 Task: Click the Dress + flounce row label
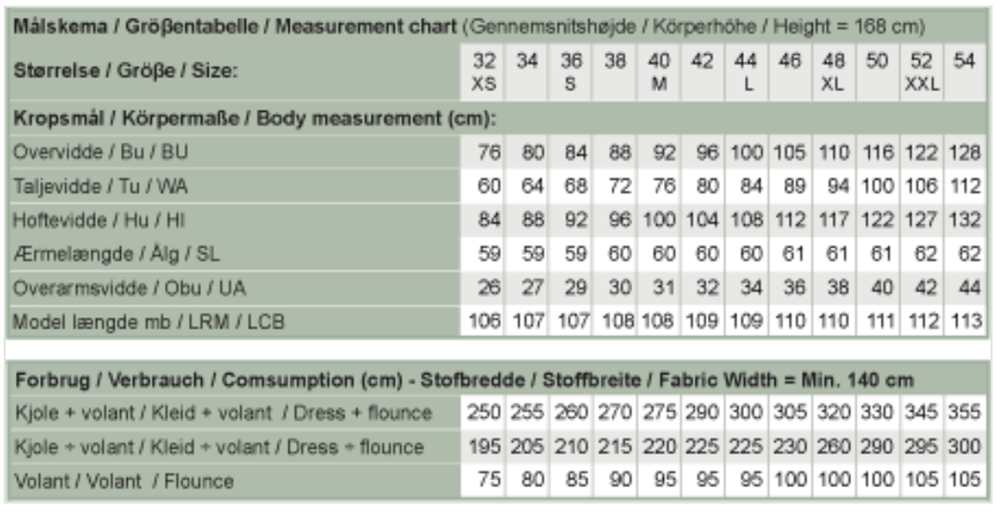tap(224, 413)
